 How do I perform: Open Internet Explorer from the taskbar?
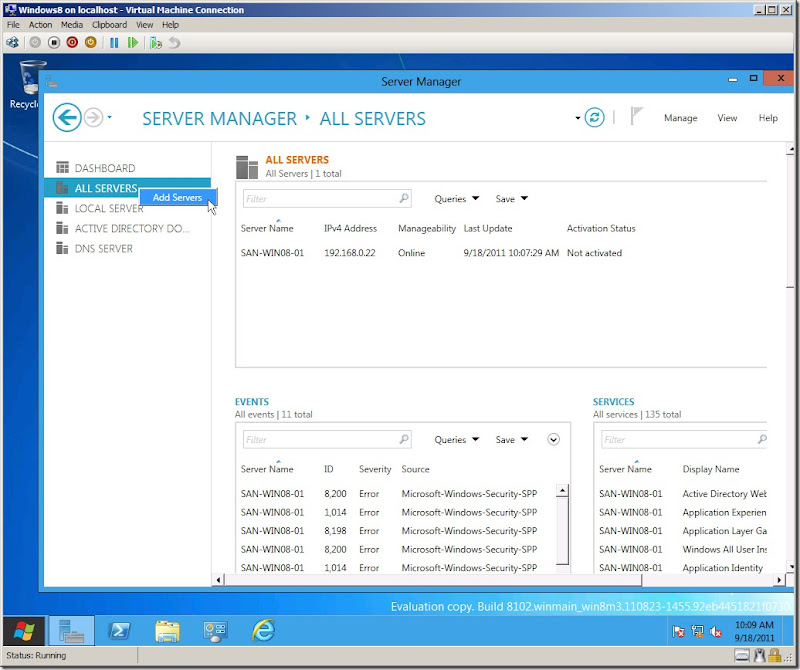[264, 630]
